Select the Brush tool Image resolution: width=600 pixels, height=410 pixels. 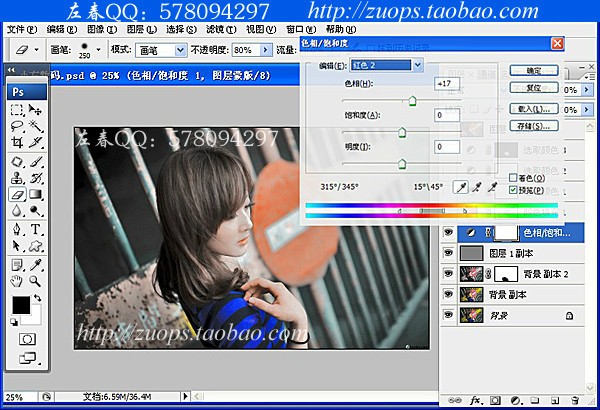36,162
